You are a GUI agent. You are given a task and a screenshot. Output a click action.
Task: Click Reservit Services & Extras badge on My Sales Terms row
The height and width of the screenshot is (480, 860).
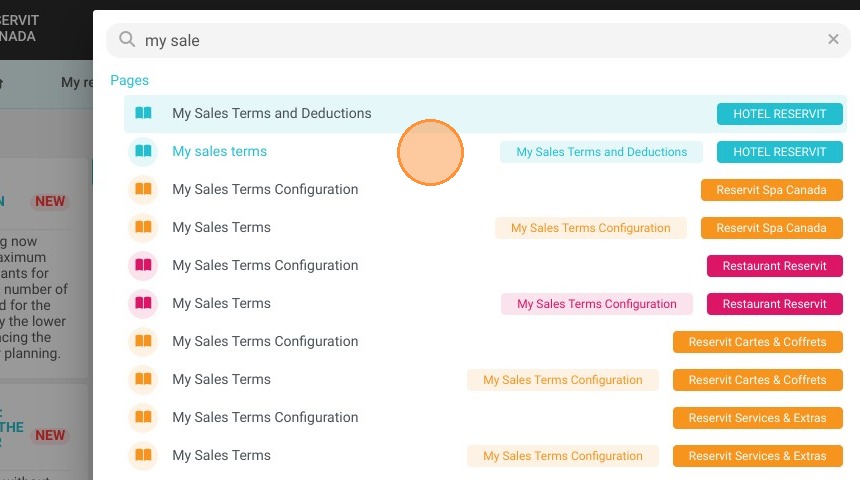click(x=757, y=456)
